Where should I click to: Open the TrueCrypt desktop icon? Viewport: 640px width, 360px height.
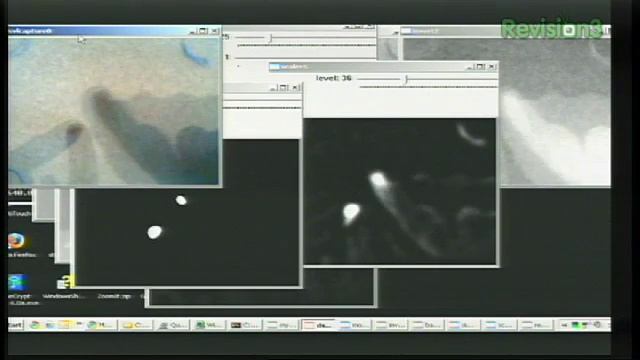pyautogui.click(x=17, y=283)
